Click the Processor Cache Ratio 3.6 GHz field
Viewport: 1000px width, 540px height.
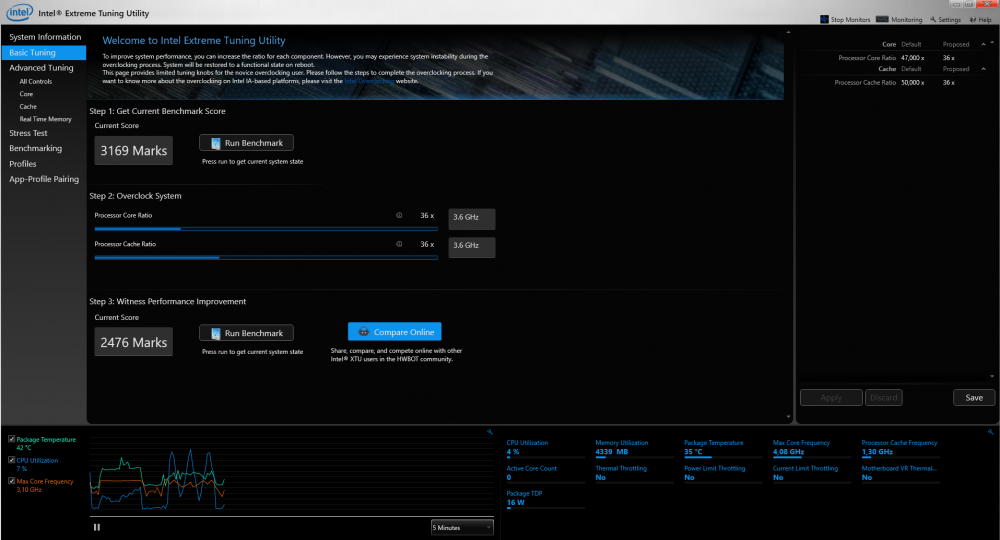click(472, 247)
